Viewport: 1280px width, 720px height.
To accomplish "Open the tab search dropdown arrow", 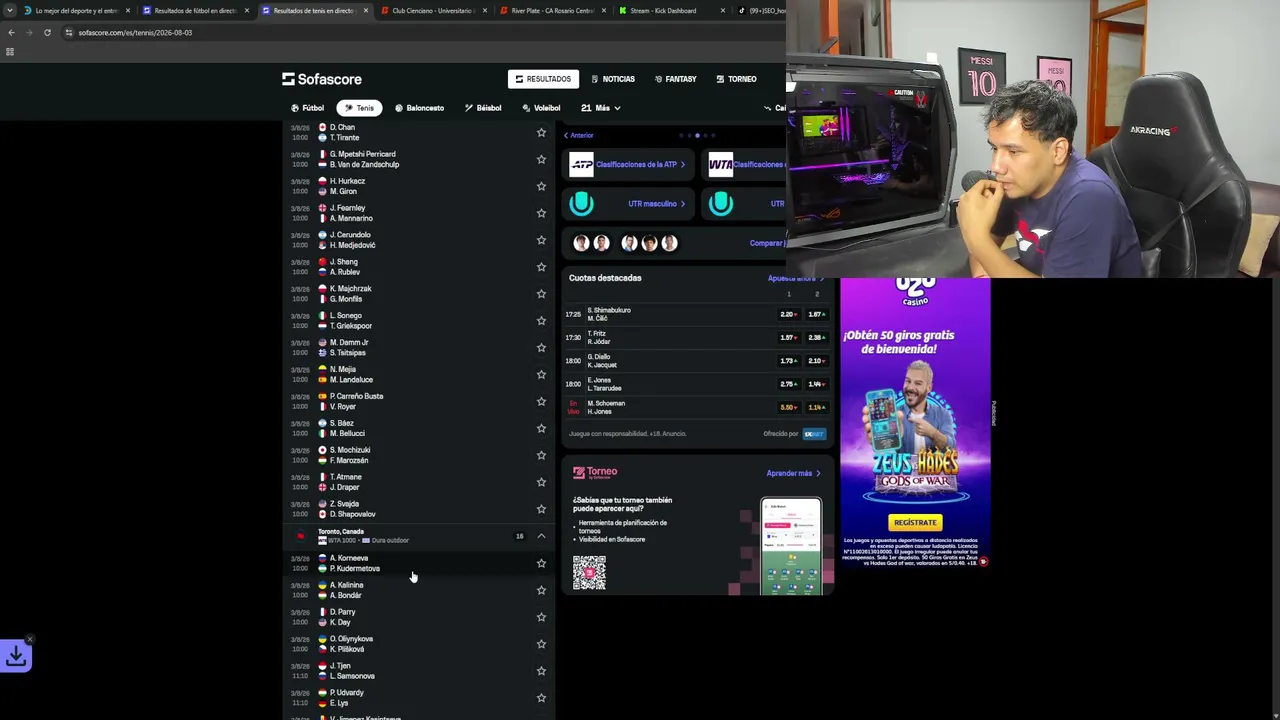I will 10,11.
